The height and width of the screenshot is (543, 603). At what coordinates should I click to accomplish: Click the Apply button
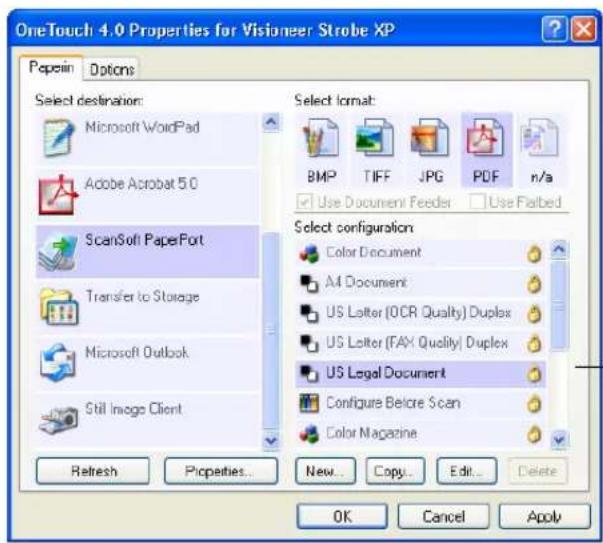click(x=545, y=516)
